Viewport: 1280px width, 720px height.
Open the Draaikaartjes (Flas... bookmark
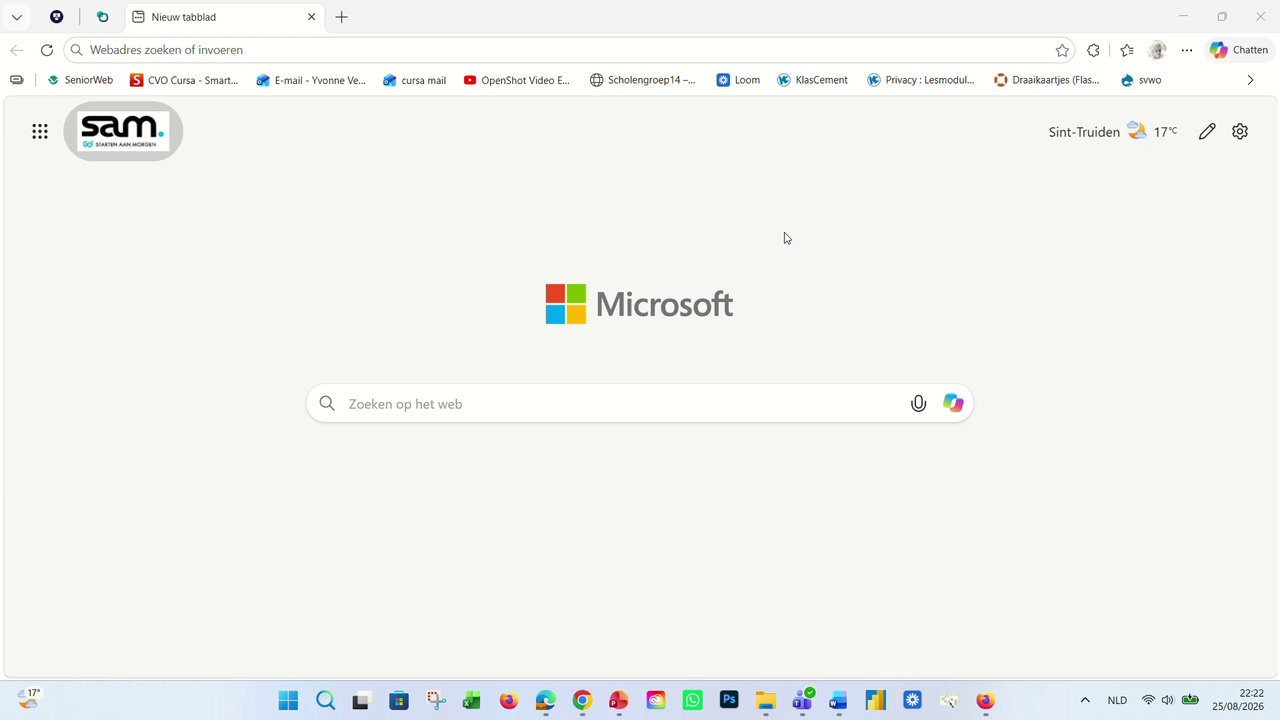(x=1046, y=80)
